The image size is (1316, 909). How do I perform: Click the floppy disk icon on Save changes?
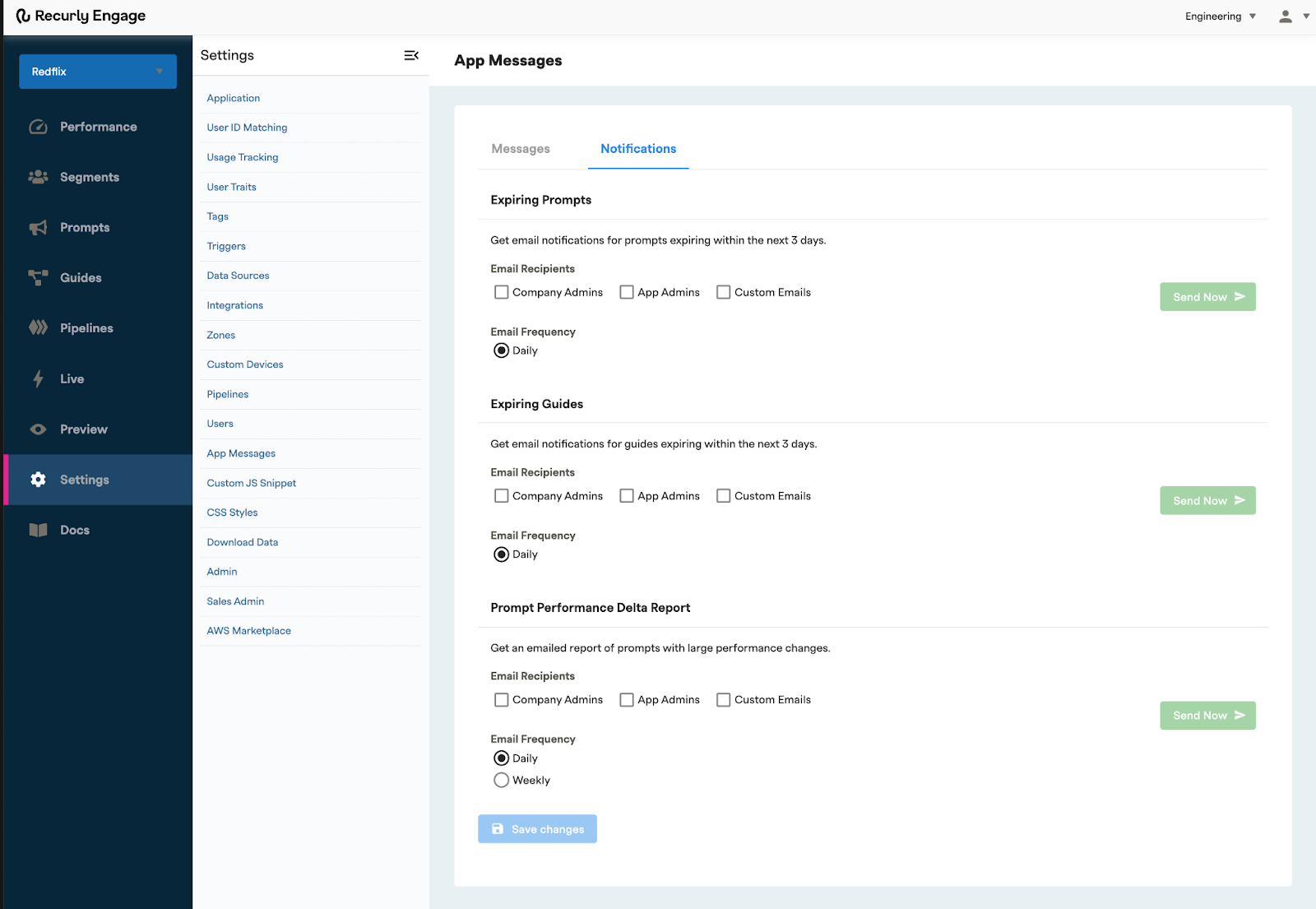(498, 828)
